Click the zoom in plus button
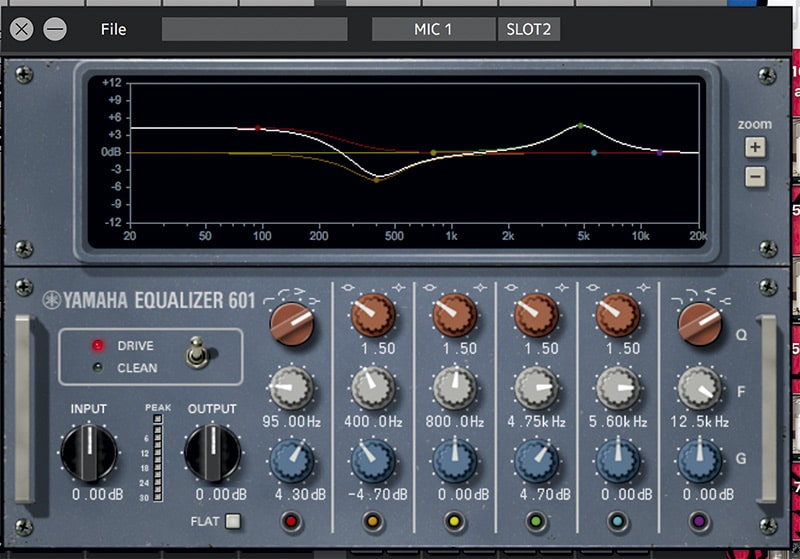The height and width of the screenshot is (559, 800). (x=755, y=147)
